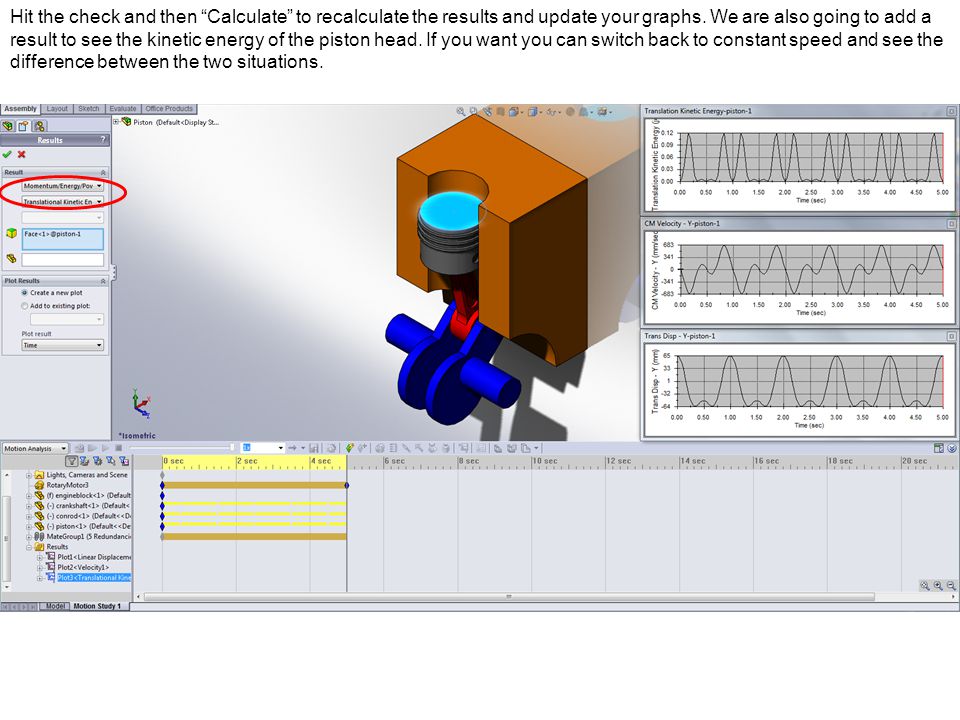
Task: Select RotaryMotor3 in motion tree
Action: pyautogui.click(x=67, y=485)
